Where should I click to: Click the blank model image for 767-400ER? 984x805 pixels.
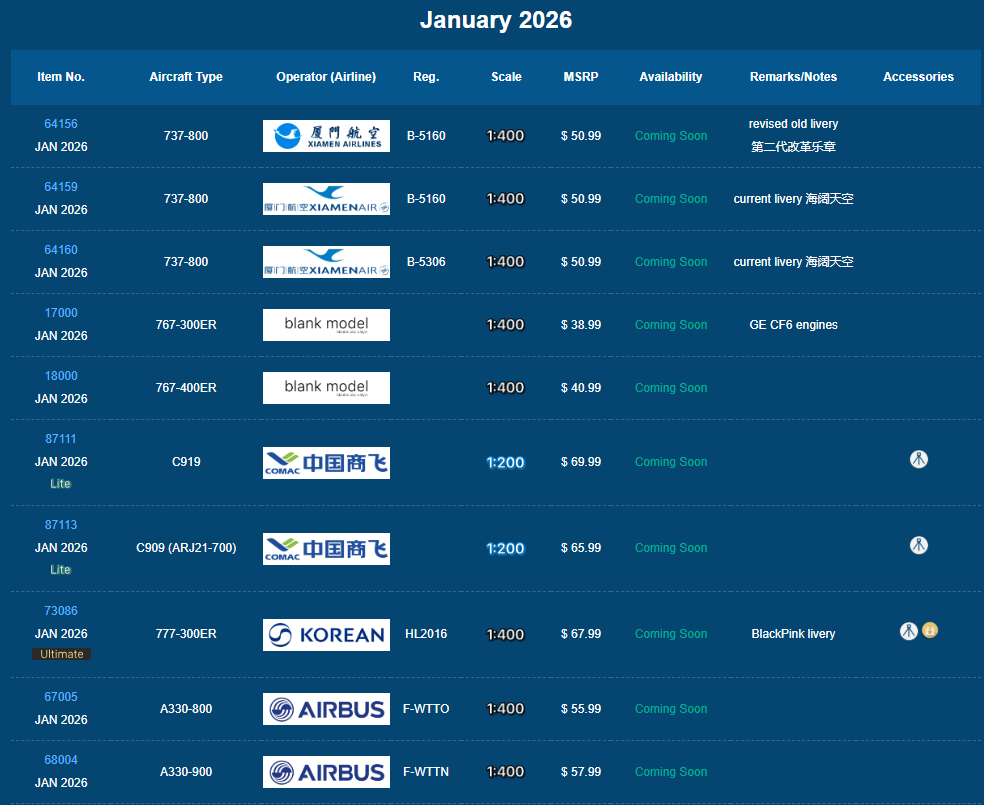(x=326, y=388)
